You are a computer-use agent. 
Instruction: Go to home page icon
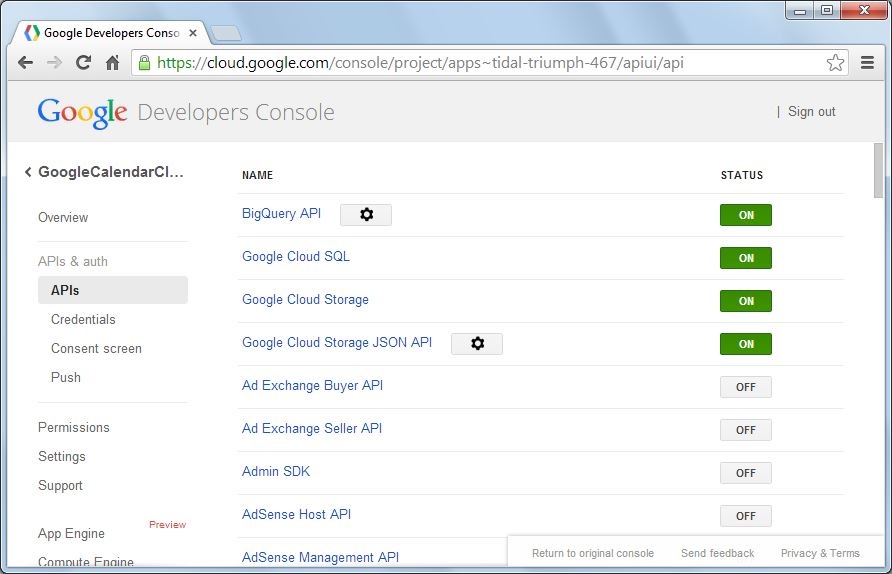pyautogui.click(x=113, y=63)
